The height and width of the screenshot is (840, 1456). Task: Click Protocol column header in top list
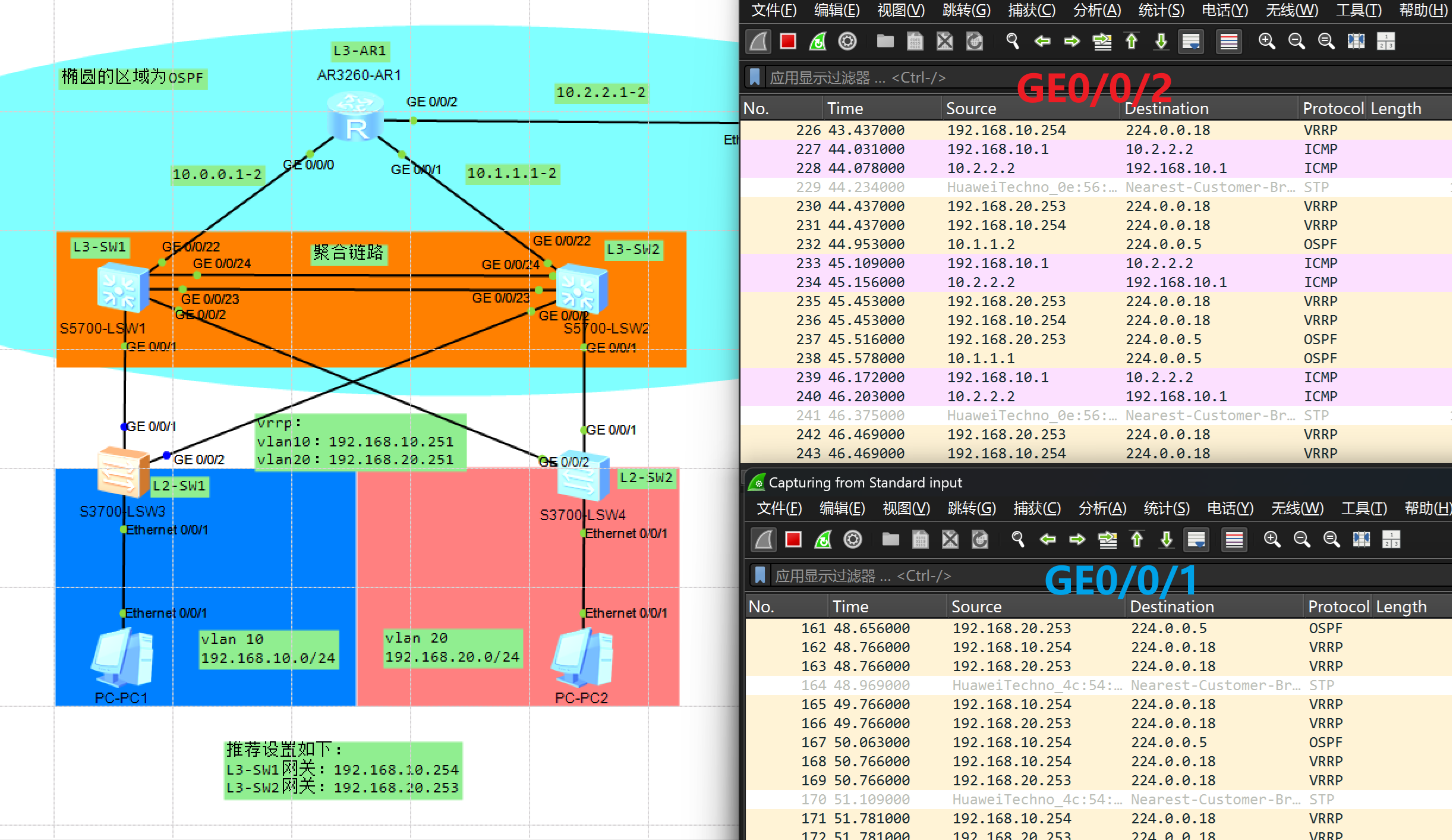coord(1332,108)
